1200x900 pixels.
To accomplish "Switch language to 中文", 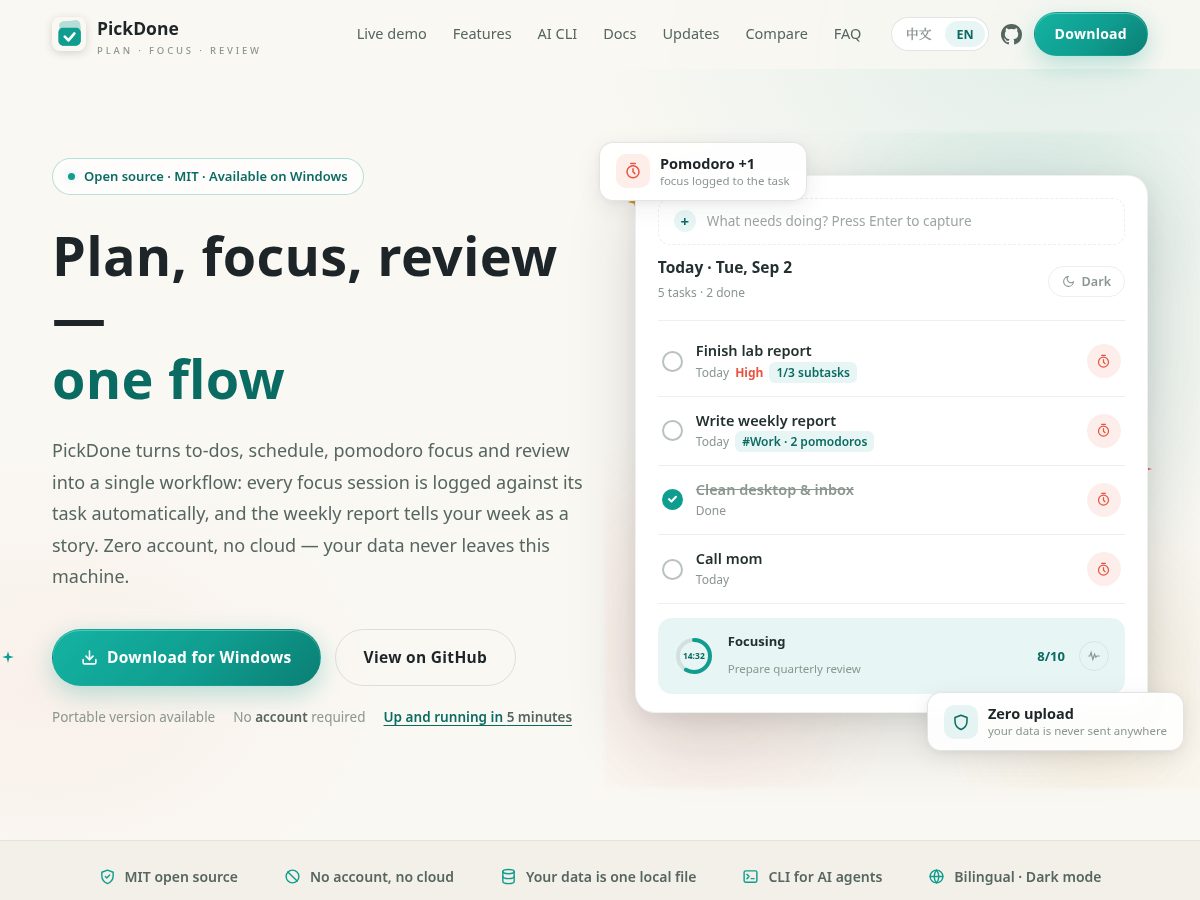I will click(919, 34).
